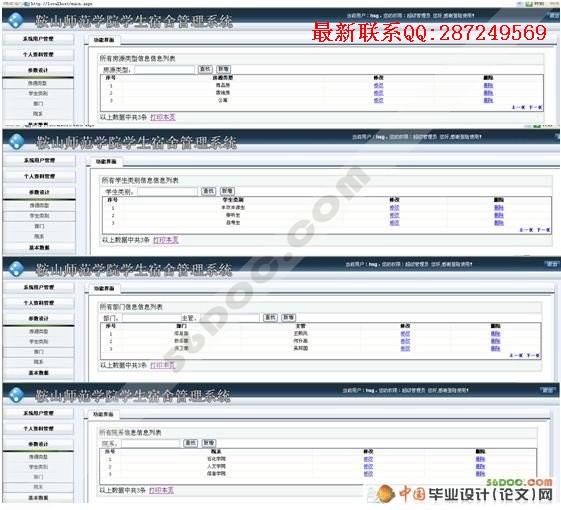
Task: Click 删除 for row 2 of the 房源类型 table
Action: [x=488, y=93]
